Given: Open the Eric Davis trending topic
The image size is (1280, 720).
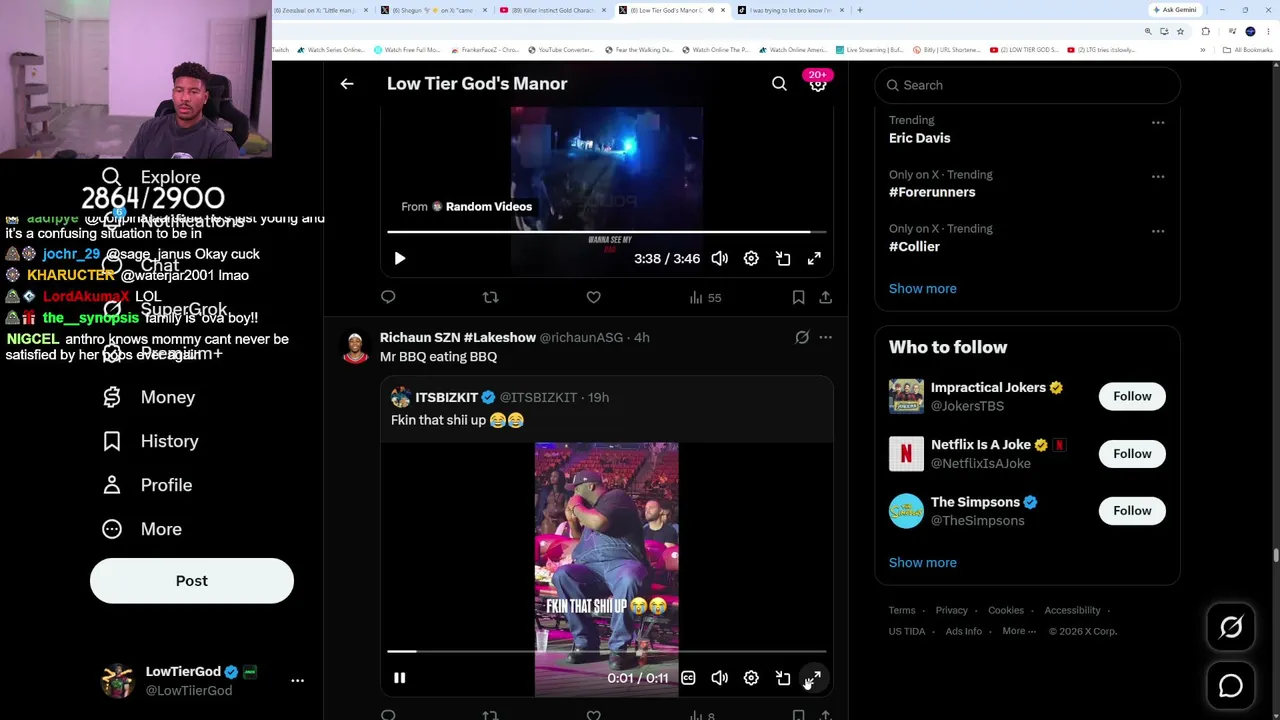Looking at the screenshot, I should coord(919,138).
